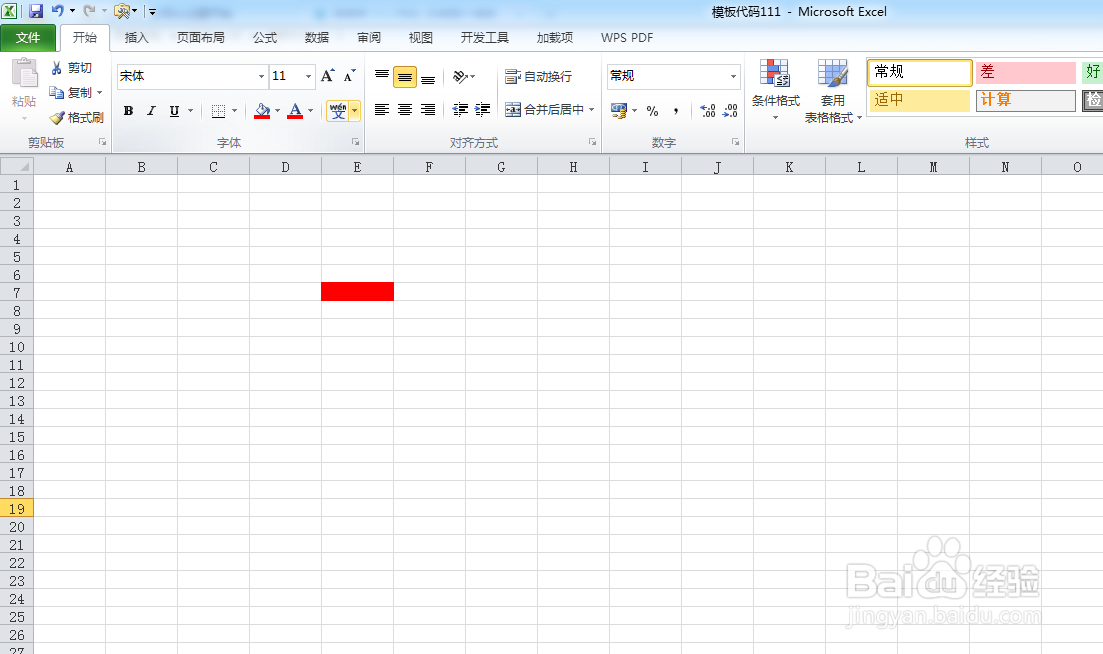Viewport: 1103px width, 654px height.
Task: Toggle align text left
Action: pos(382,109)
